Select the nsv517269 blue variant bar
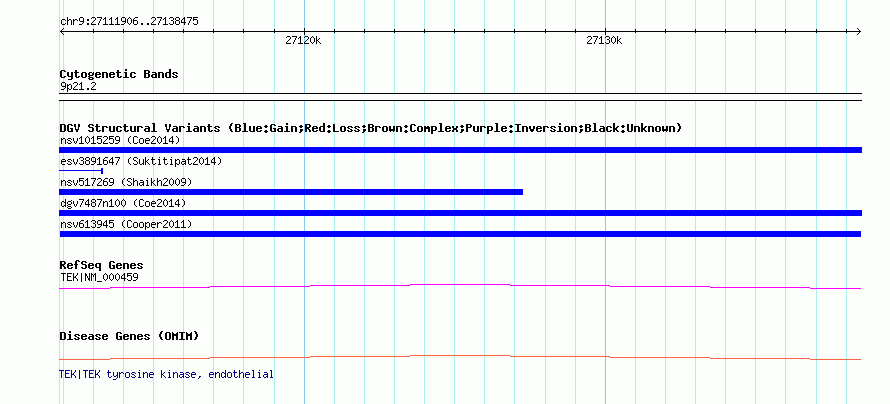The height and width of the screenshot is (404, 890). pos(291,192)
